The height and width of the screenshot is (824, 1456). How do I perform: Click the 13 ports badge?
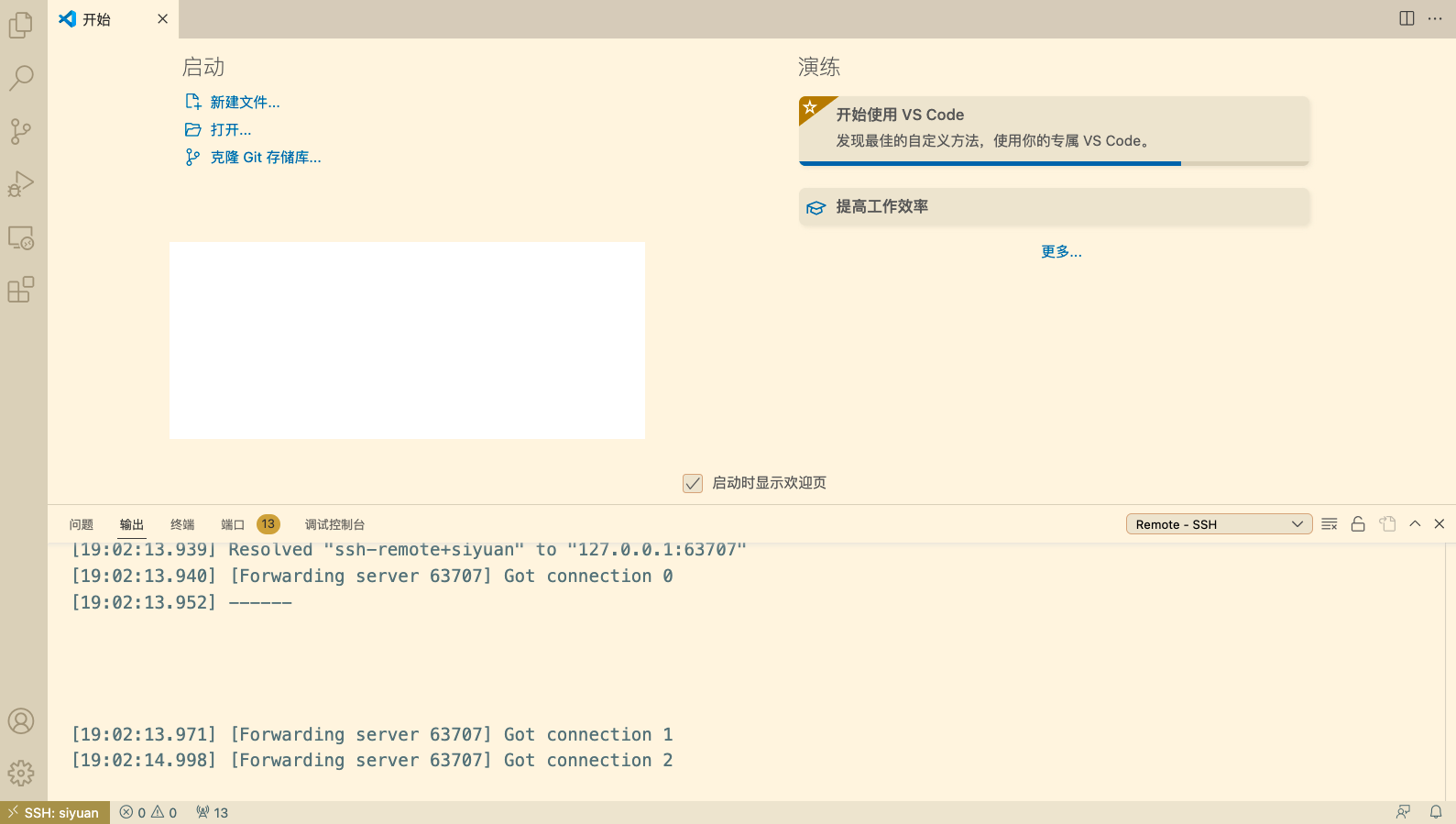pos(268,524)
